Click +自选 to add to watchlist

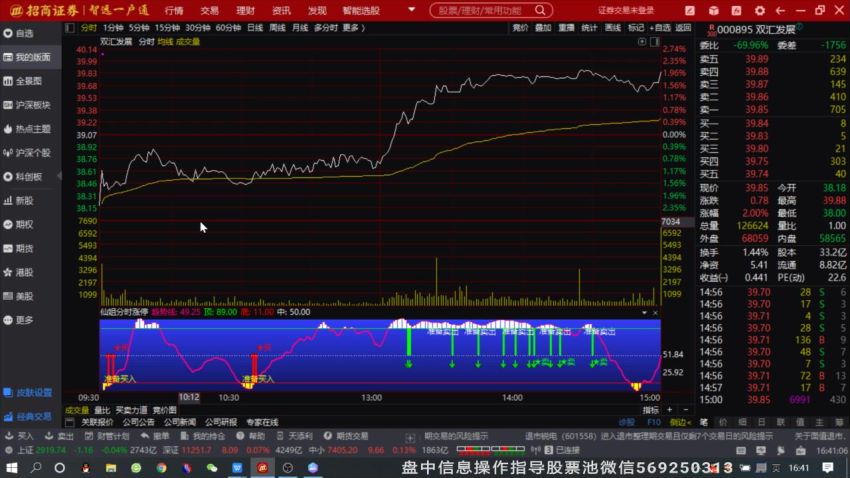click(x=660, y=28)
